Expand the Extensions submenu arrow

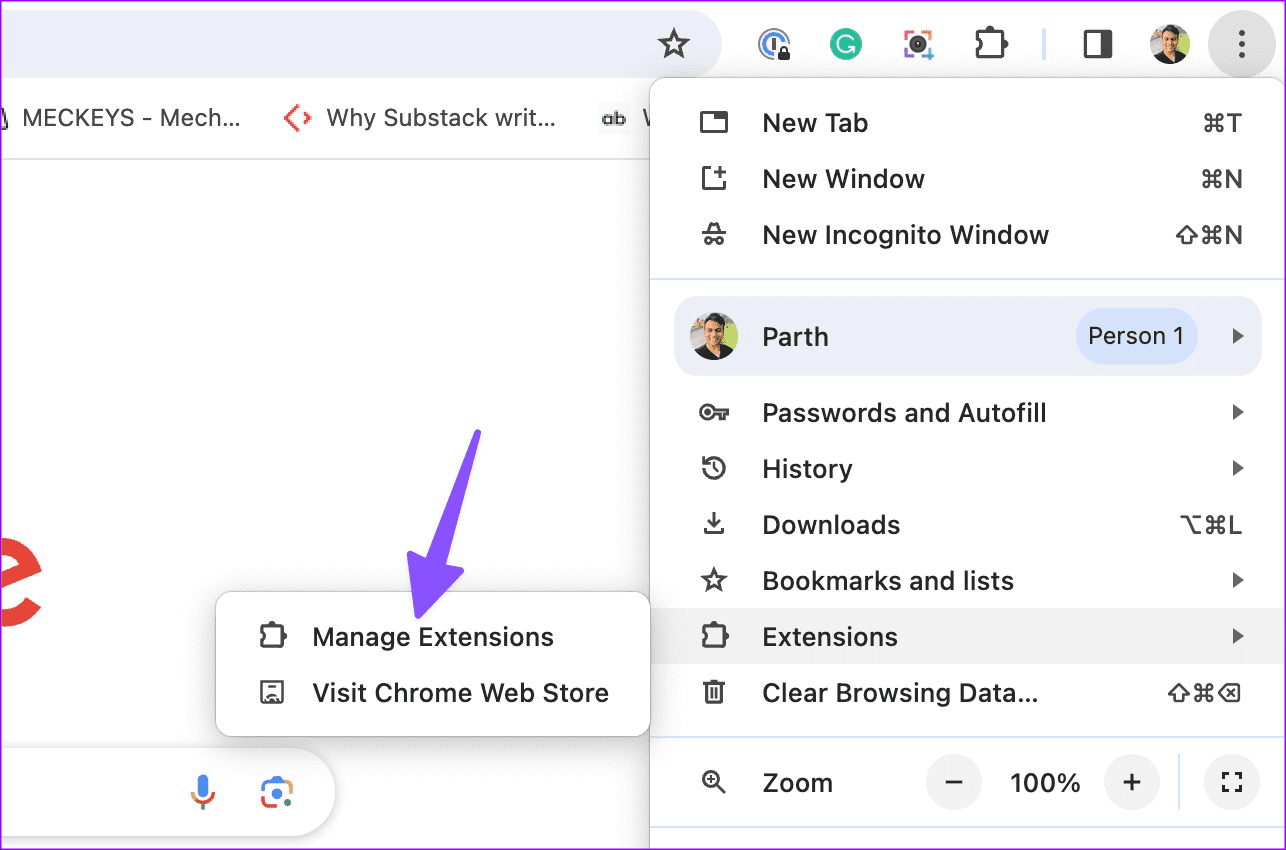[1240, 636]
